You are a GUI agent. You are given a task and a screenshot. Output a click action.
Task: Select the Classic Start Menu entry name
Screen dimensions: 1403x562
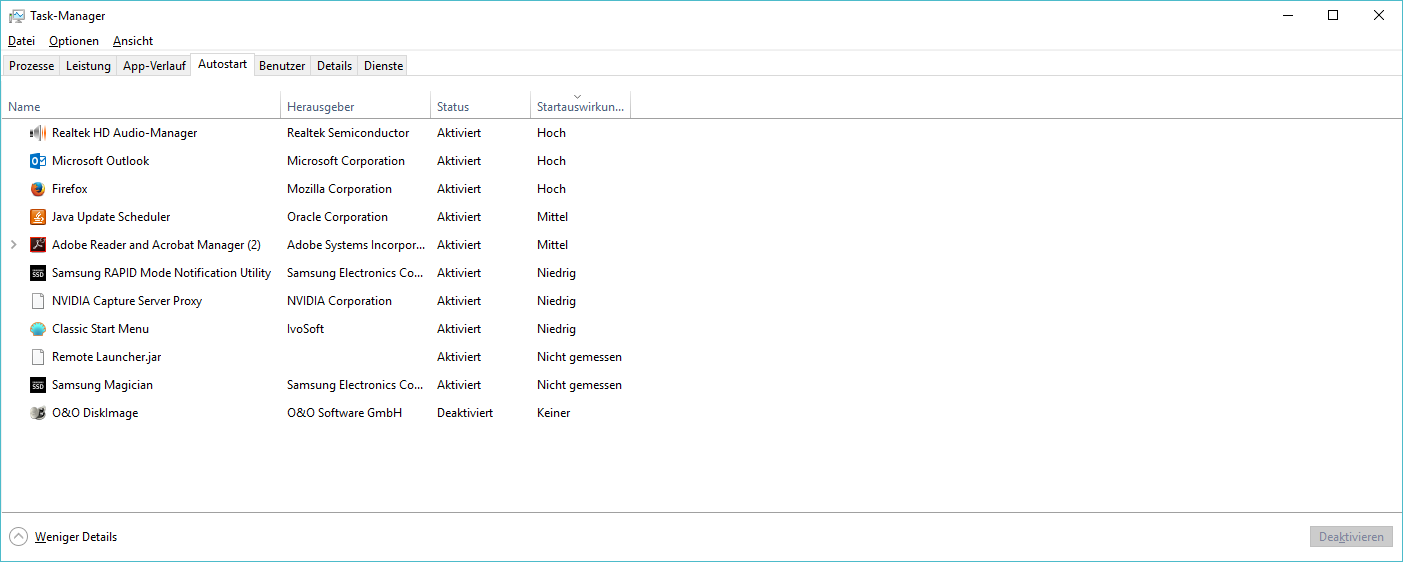click(x=100, y=329)
